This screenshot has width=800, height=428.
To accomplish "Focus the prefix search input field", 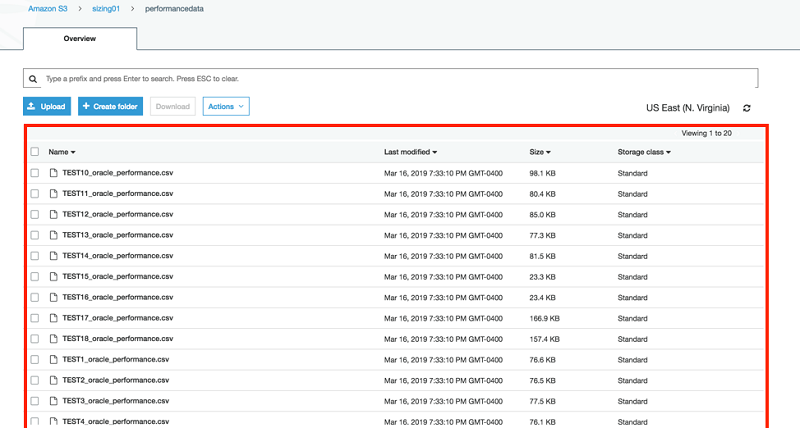I will coord(398,78).
